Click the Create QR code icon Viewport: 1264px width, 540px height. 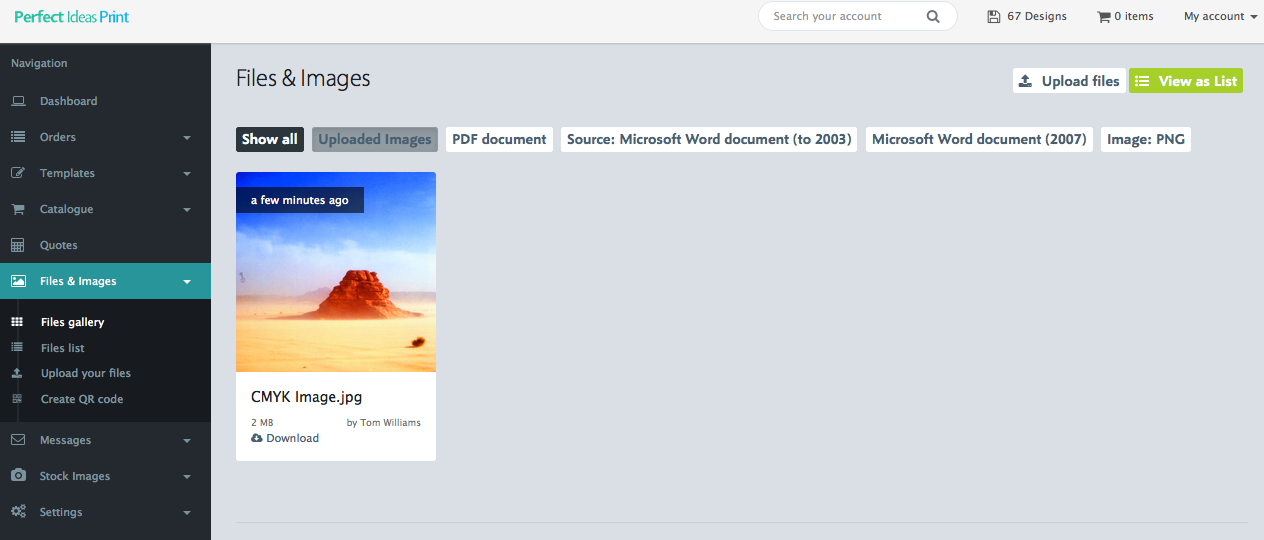point(17,399)
